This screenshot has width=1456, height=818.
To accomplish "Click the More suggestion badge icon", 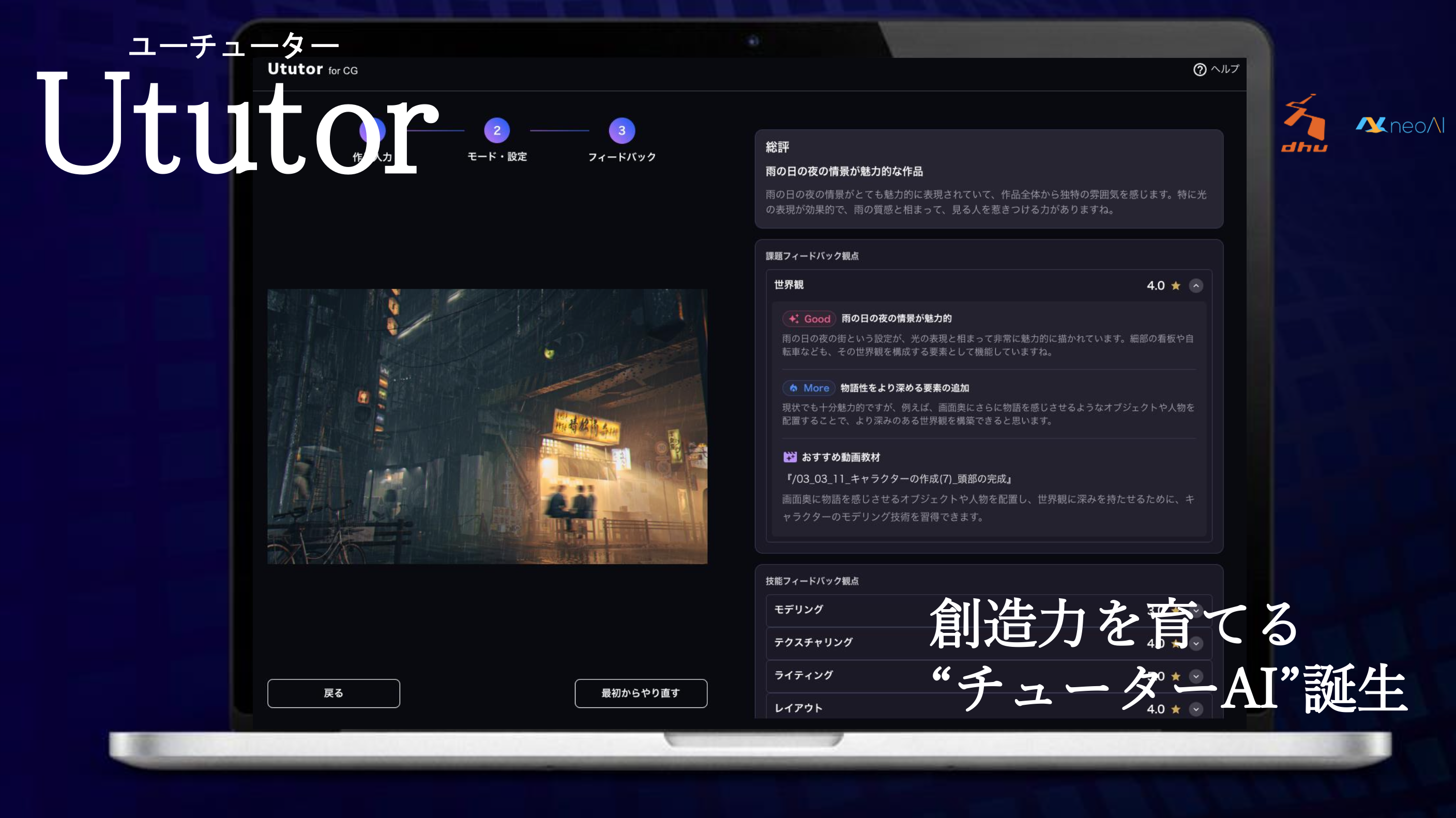I will tap(794, 388).
